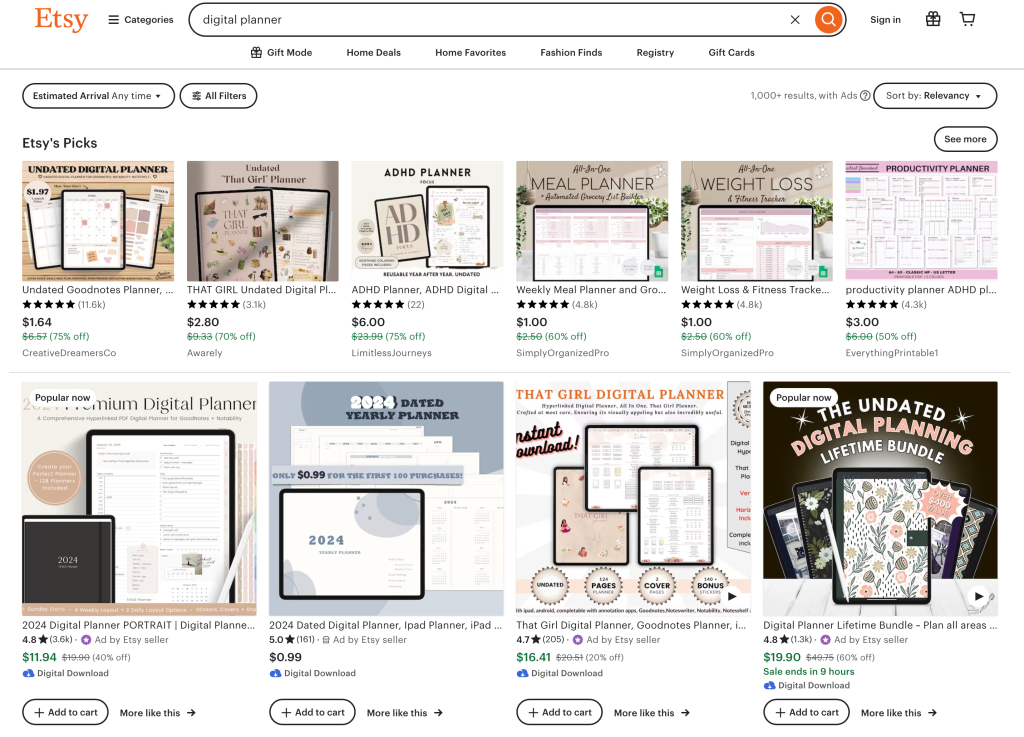Expand the Estimated Arrival dropdown
The image size is (1024, 737).
pyautogui.click(x=98, y=96)
